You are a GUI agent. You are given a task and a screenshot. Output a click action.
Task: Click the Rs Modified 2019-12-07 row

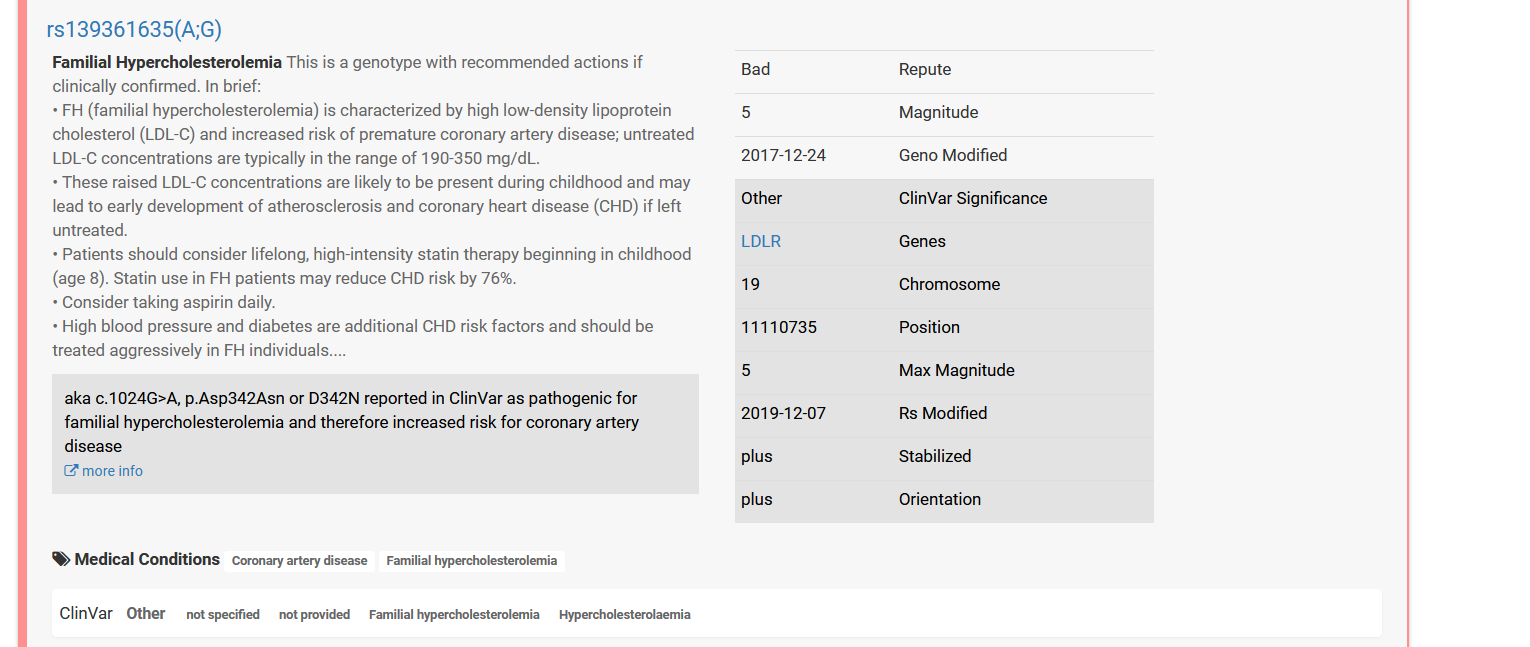coord(944,414)
